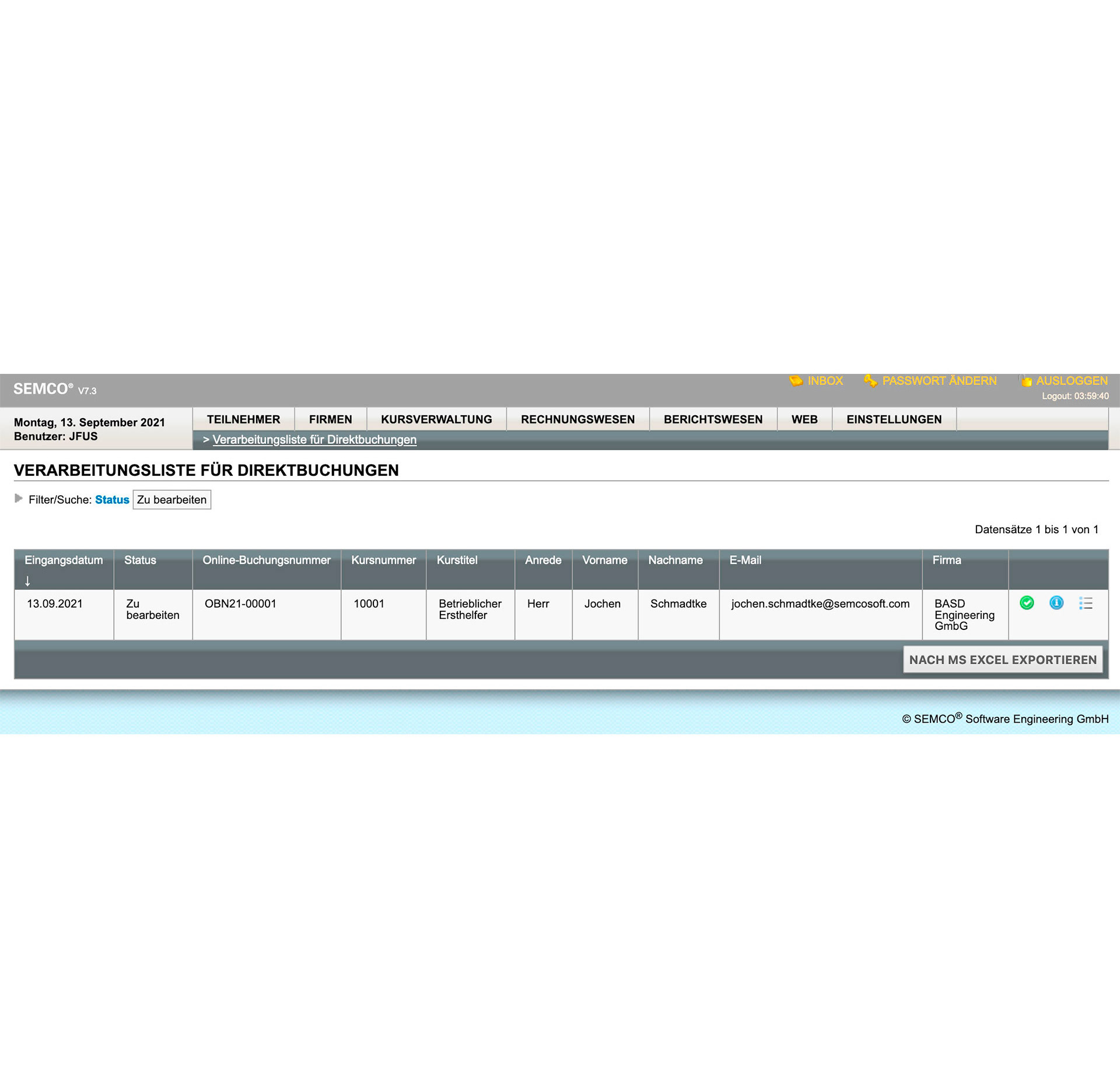Image resolution: width=1120 pixels, height=1079 pixels.
Task: Open the RECHNUNGSWESEN menu
Action: (x=577, y=419)
